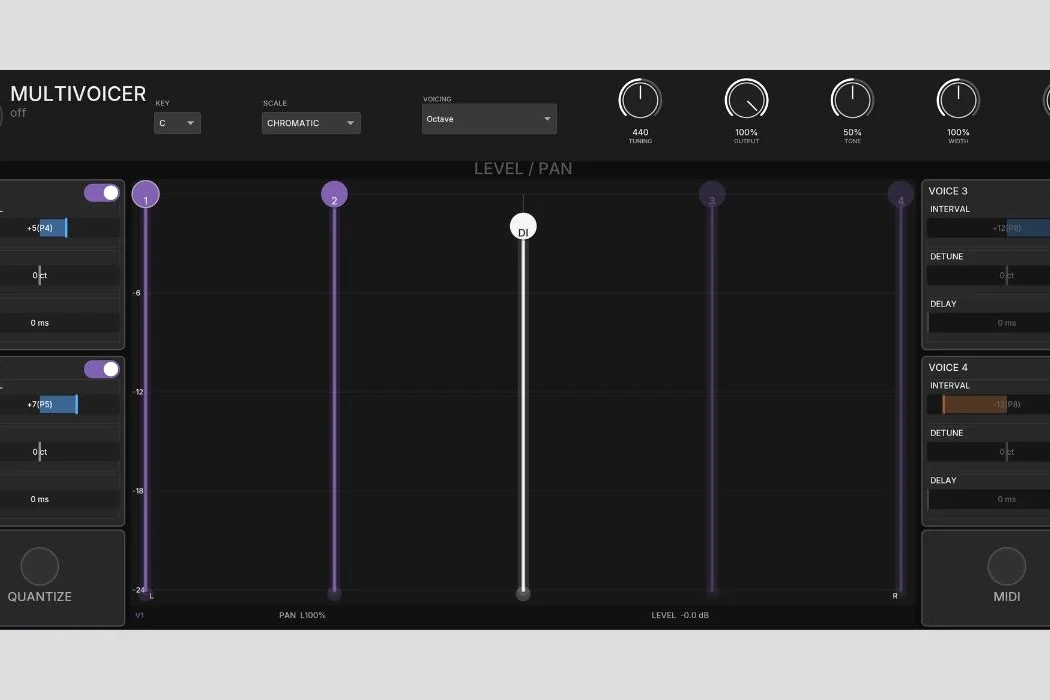The width and height of the screenshot is (1050, 700).
Task: Select the dimmed voice 3 handle
Action: (x=712, y=195)
